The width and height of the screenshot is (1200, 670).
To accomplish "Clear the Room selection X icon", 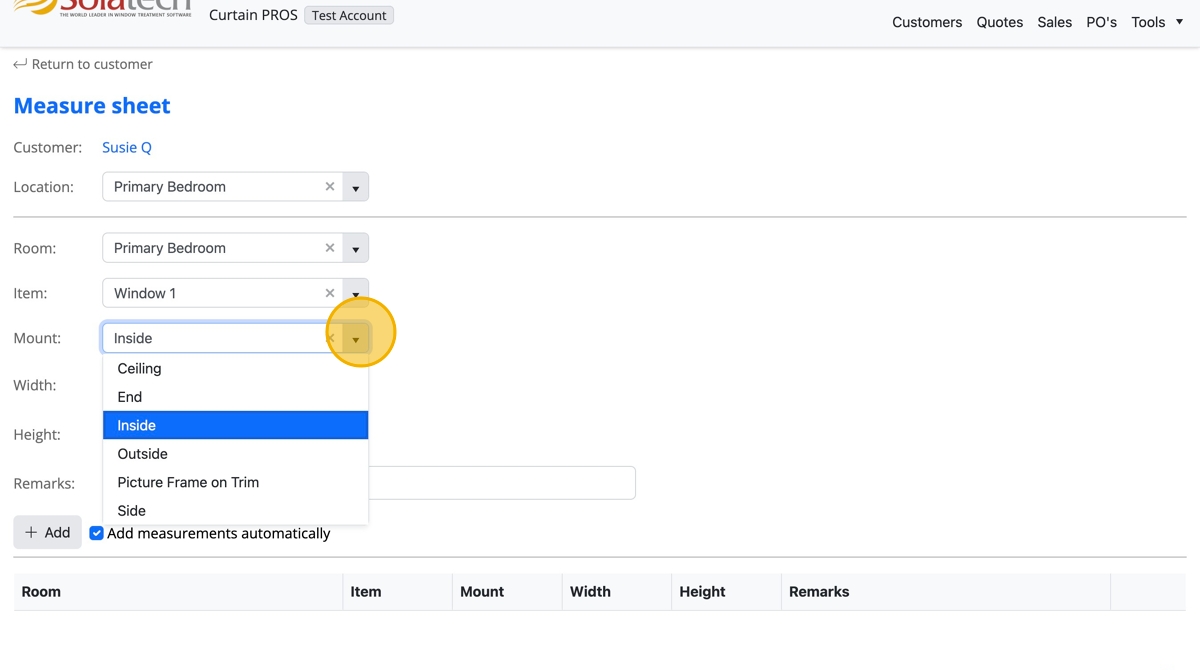I will coord(330,248).
